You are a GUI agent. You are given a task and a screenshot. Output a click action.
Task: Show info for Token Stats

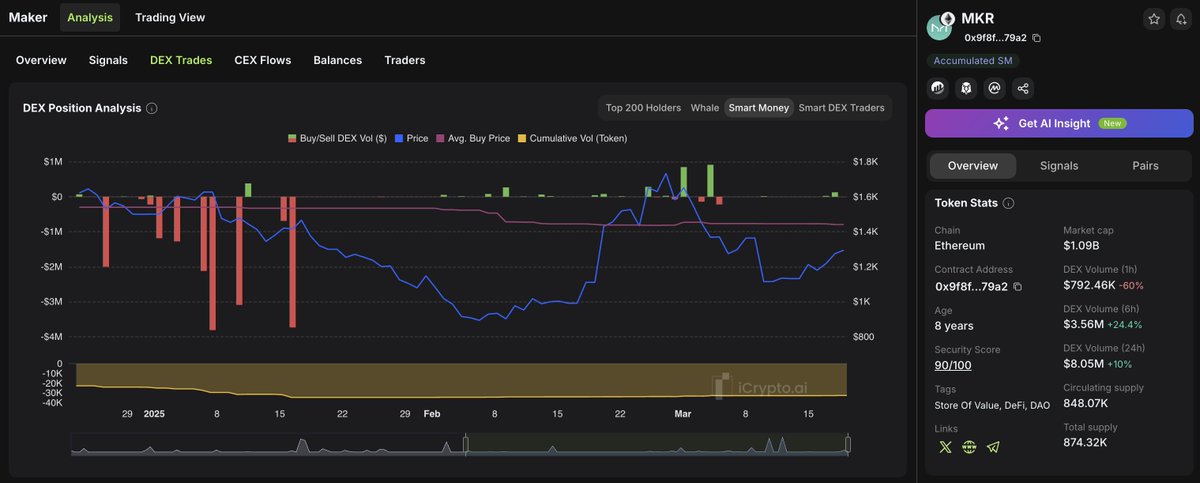pos(1008,203)
